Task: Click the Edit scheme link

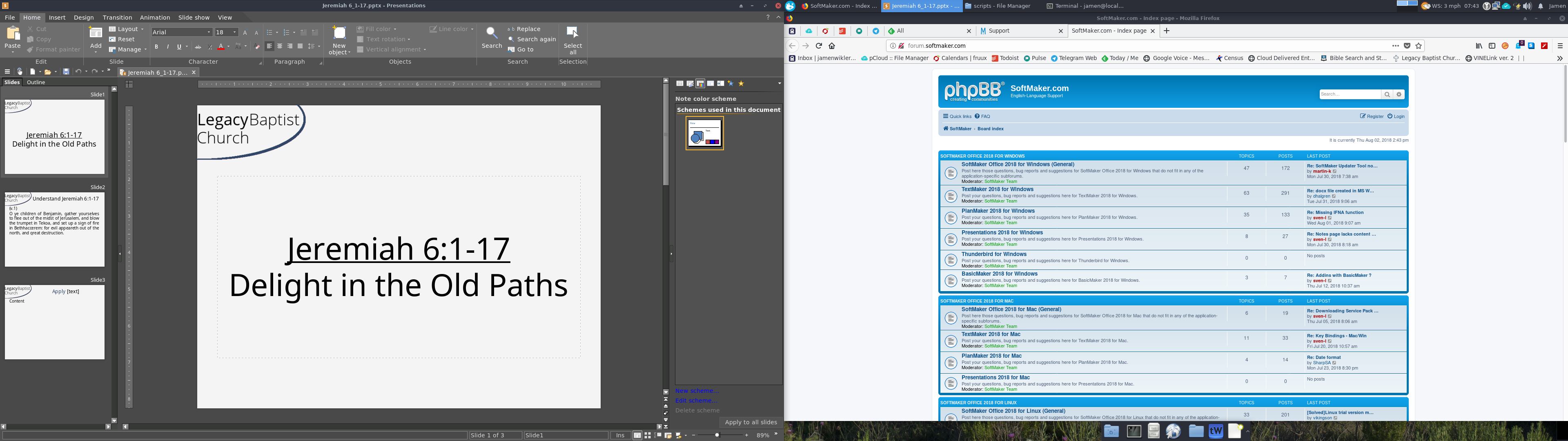Action: coord(696,401)
